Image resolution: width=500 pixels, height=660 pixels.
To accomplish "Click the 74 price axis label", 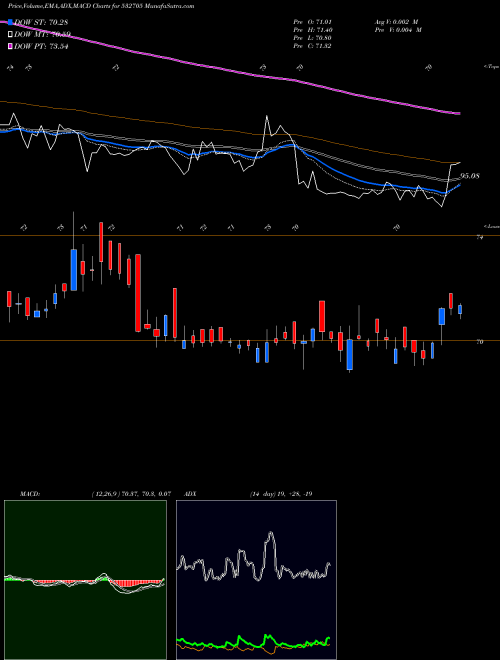I will click(x=479, y=237).
